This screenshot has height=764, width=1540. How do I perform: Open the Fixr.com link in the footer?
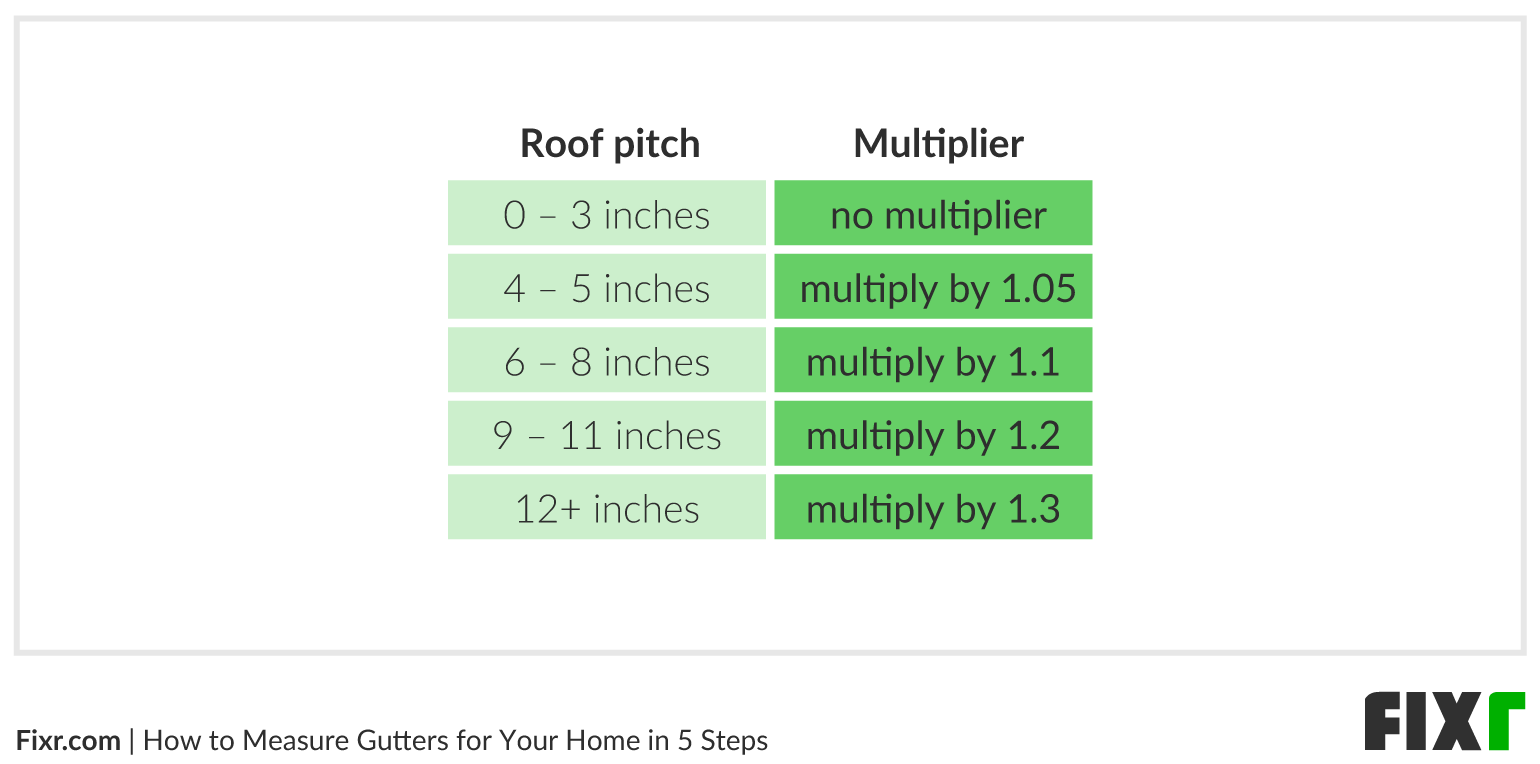pyautogui.click(x=68, y=741)
